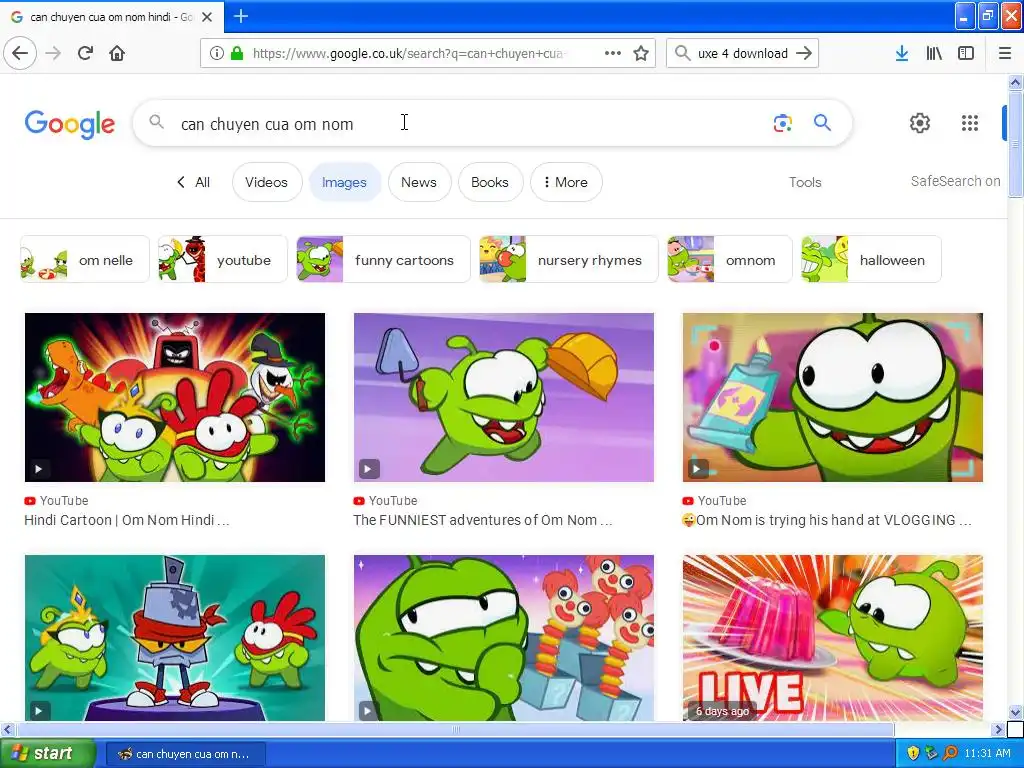Screen dimensions: 1024x768
Task: Toggle the sidebar view icon
Action: [x=966, y=53]
